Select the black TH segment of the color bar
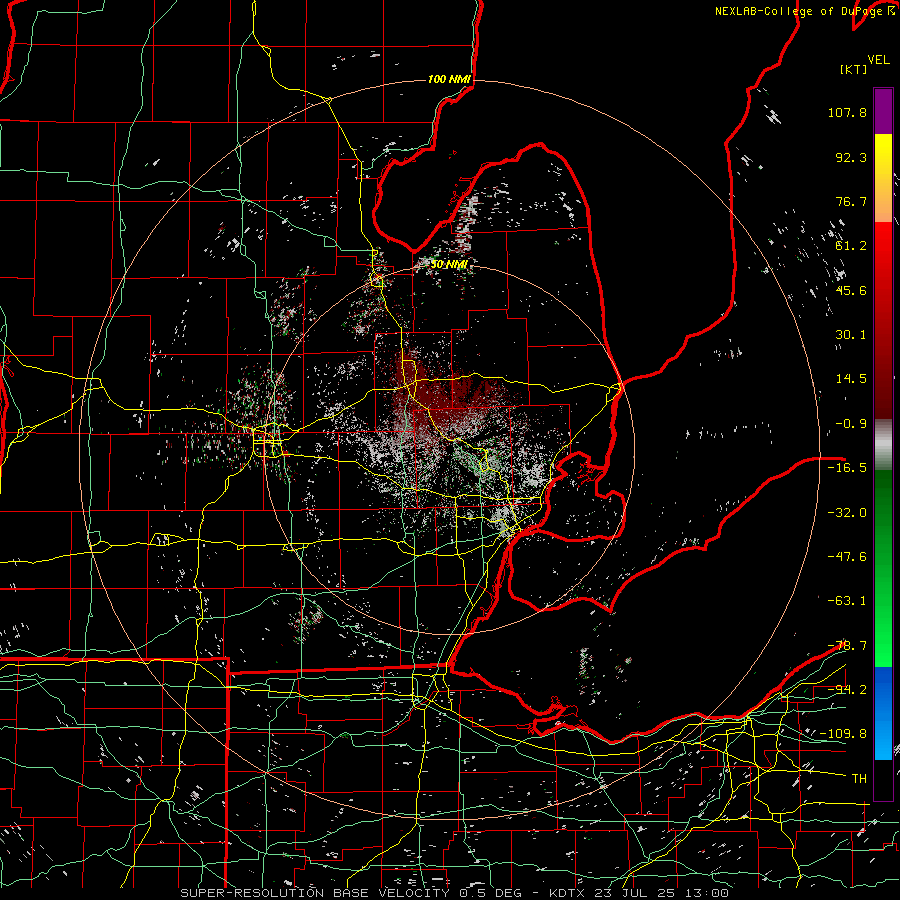Image resolution: width=900 pixels, height=900 pixels. [883, 779]
